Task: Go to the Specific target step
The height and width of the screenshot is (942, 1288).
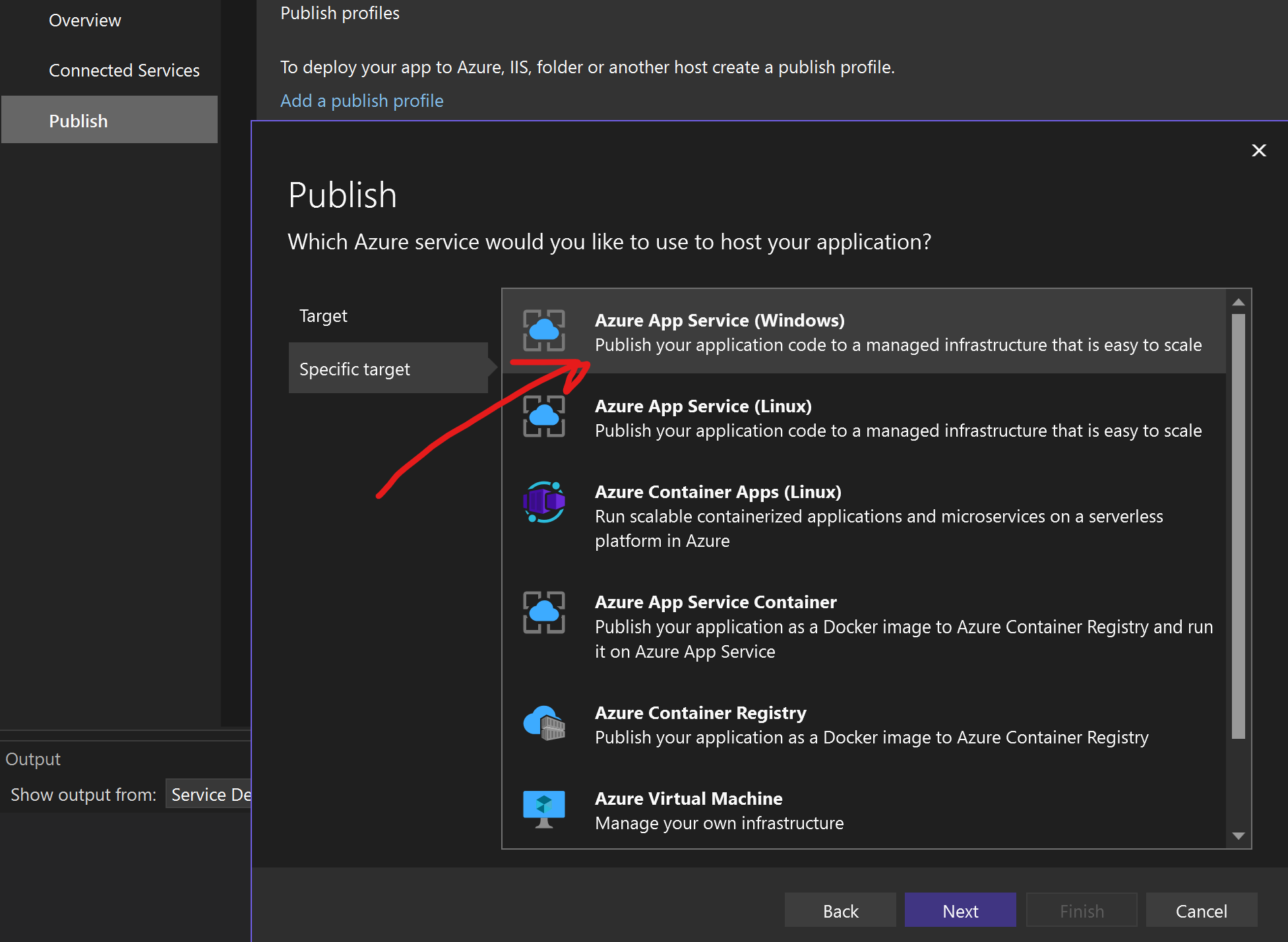Action: [x=388, y=368]
